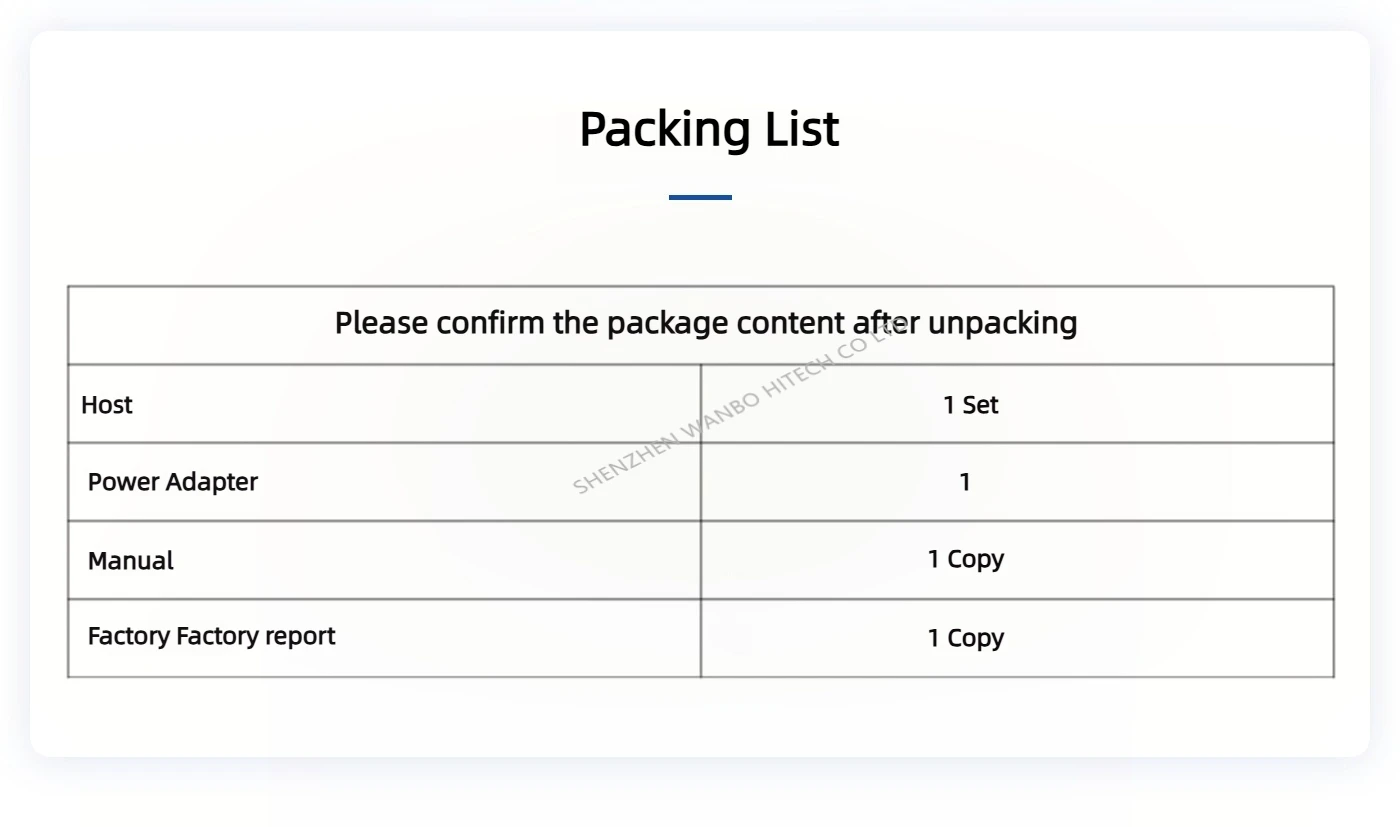Click the word "List" in the title
Screen dimensions: 1400x827
pyautogui.click(x=802, y=129)
